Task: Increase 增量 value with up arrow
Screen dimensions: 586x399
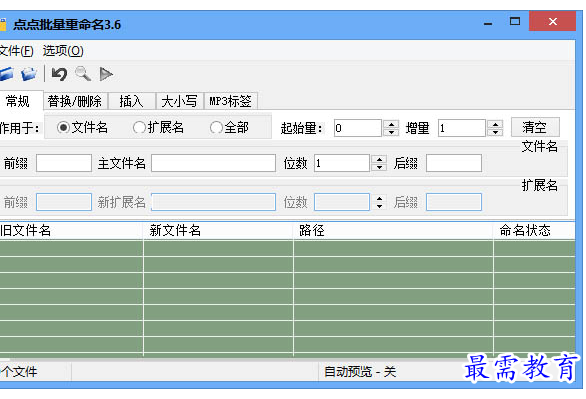Action: 495,124
